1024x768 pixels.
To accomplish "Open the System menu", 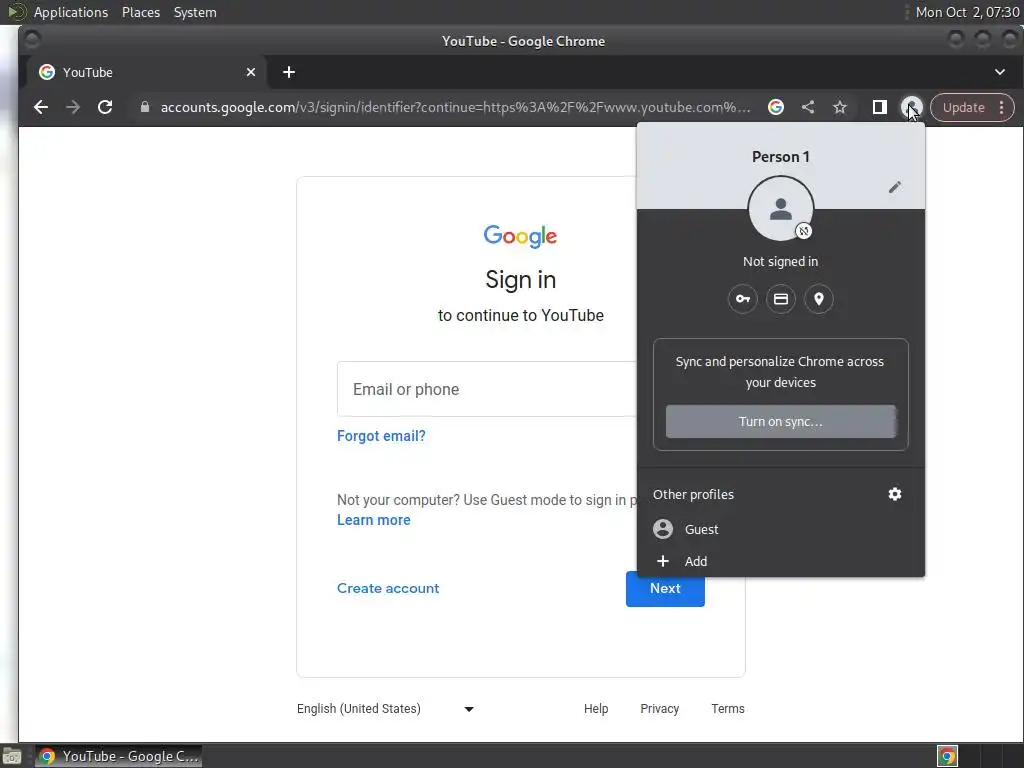I will tap(195, 12).
